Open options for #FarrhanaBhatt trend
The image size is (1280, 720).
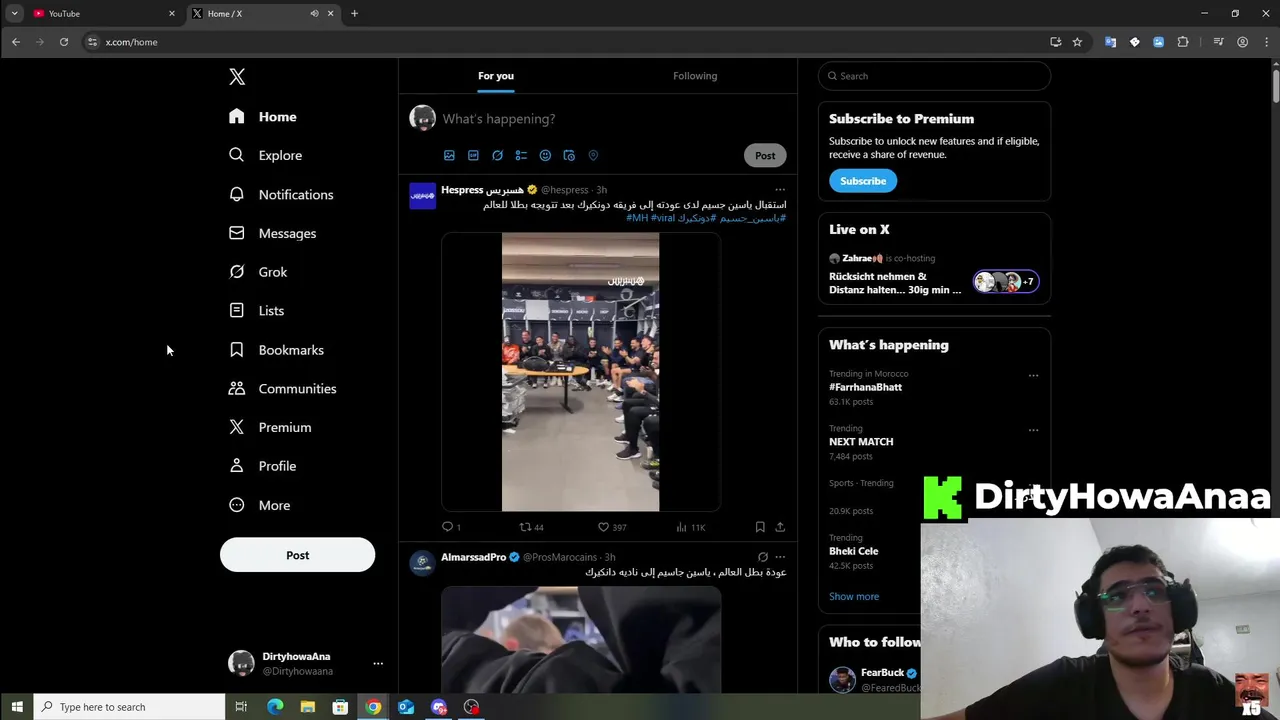[x=1033, y=376]
